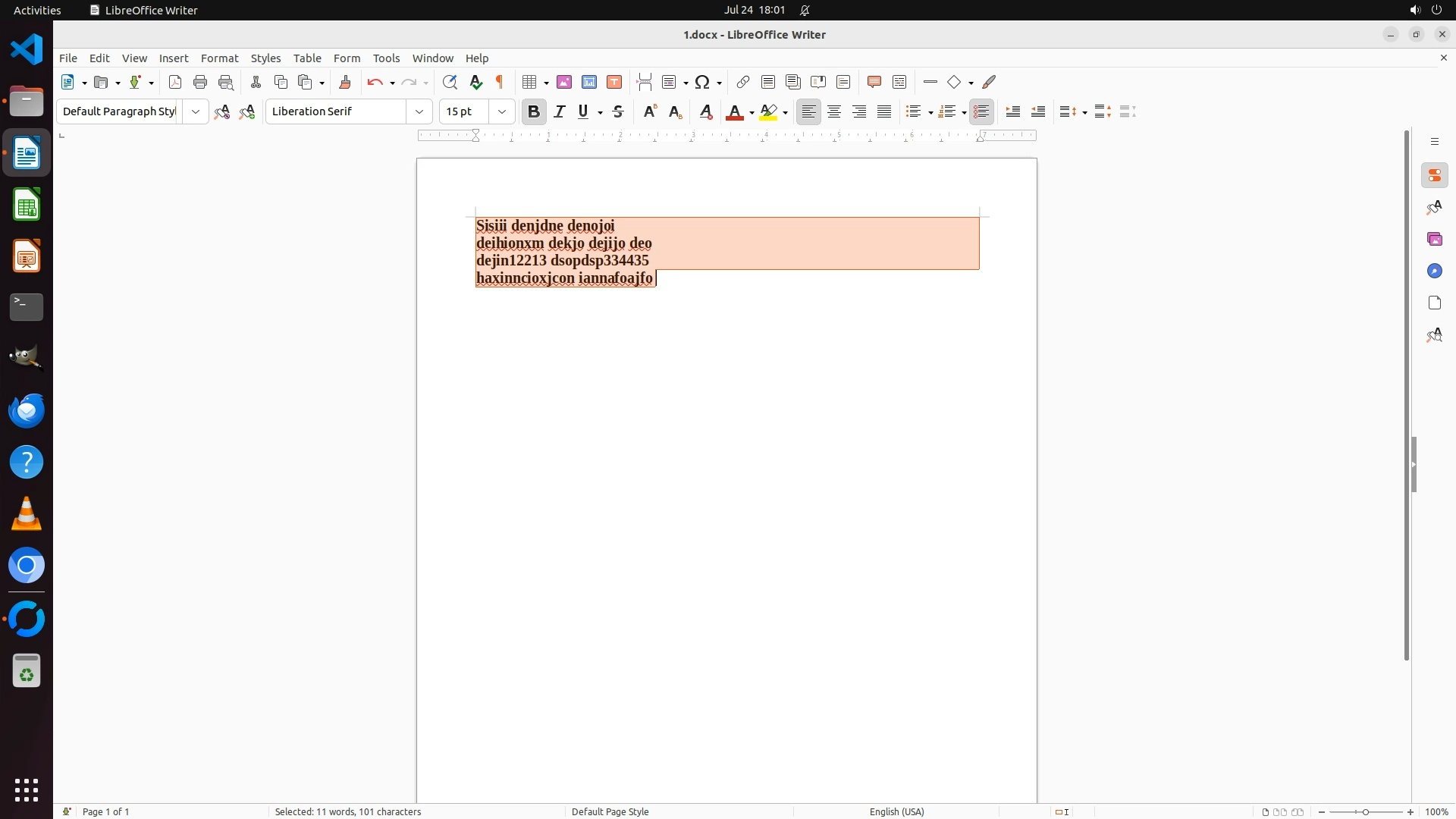Open the Format menu
Viewport: 1456px width, 819px height.
pyautogui.click(x=219, y=58)
